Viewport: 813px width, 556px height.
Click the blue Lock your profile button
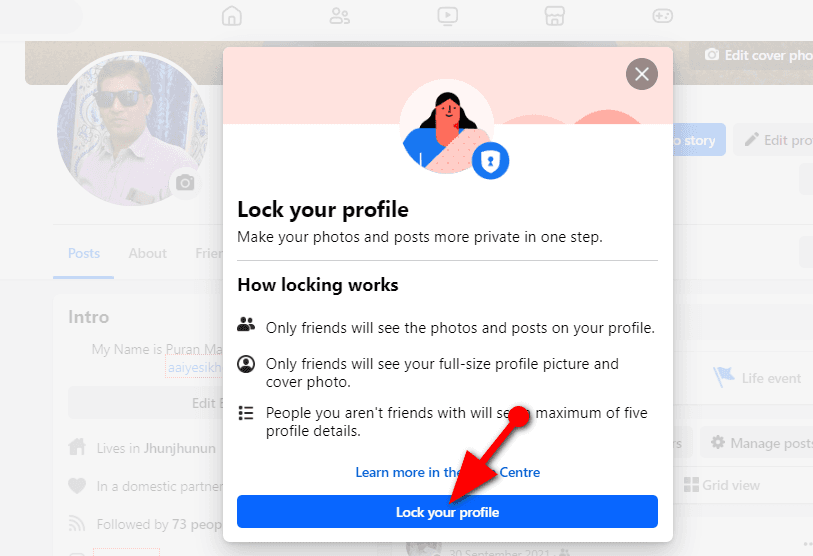click(x=447, y=512)
